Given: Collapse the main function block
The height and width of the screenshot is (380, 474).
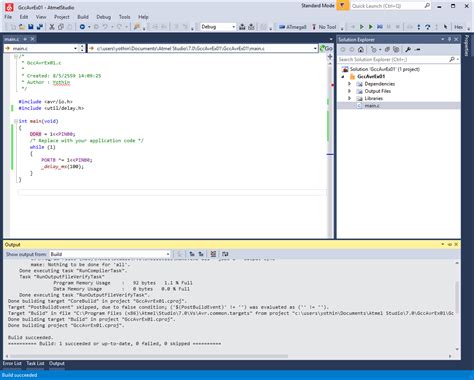Looking at the screenshot, I should 16,121.
